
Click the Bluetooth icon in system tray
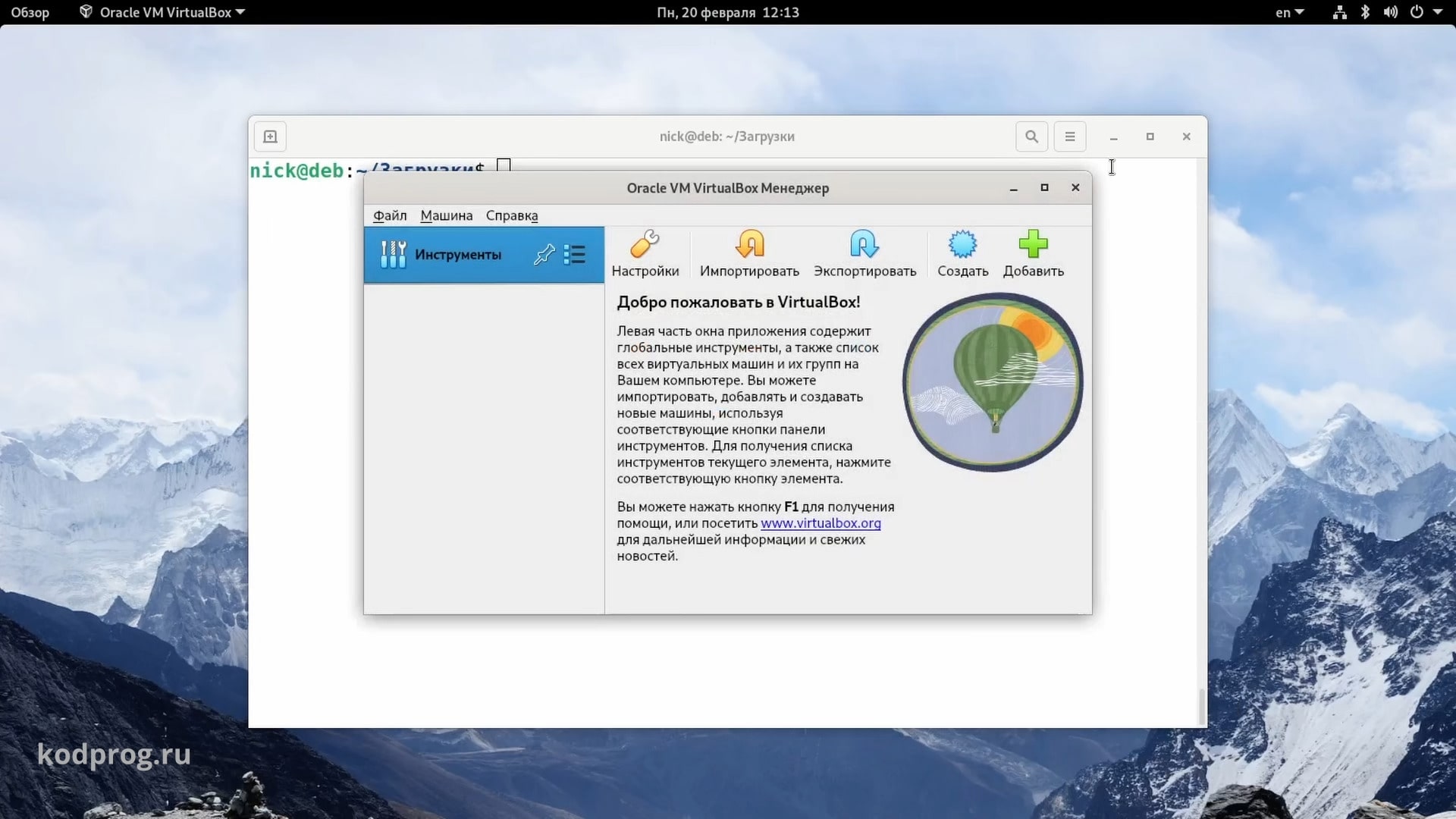1365,12
